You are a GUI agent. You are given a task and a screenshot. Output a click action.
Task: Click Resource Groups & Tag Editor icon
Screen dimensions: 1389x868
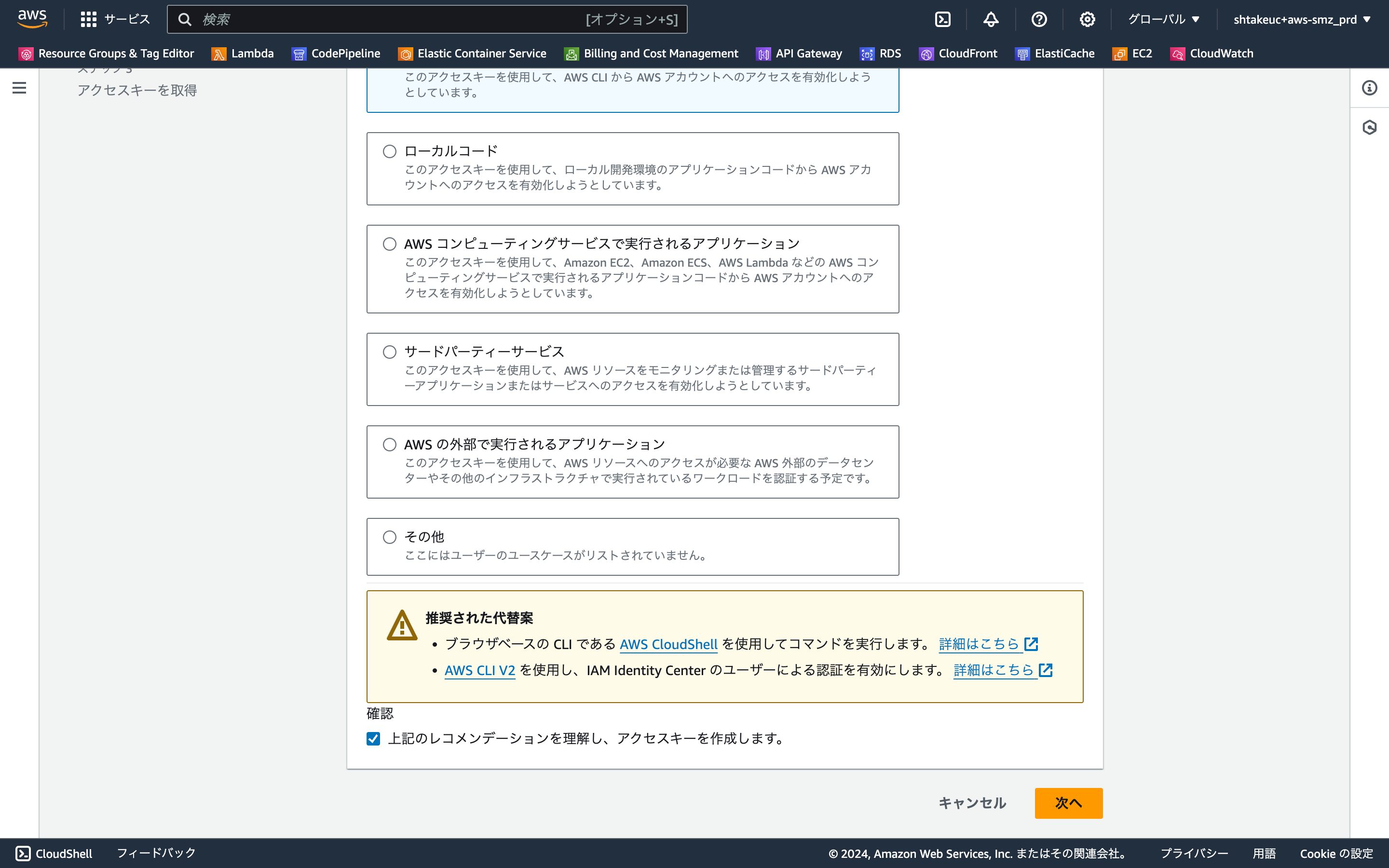pyautogui.click(x=27, y=54)
